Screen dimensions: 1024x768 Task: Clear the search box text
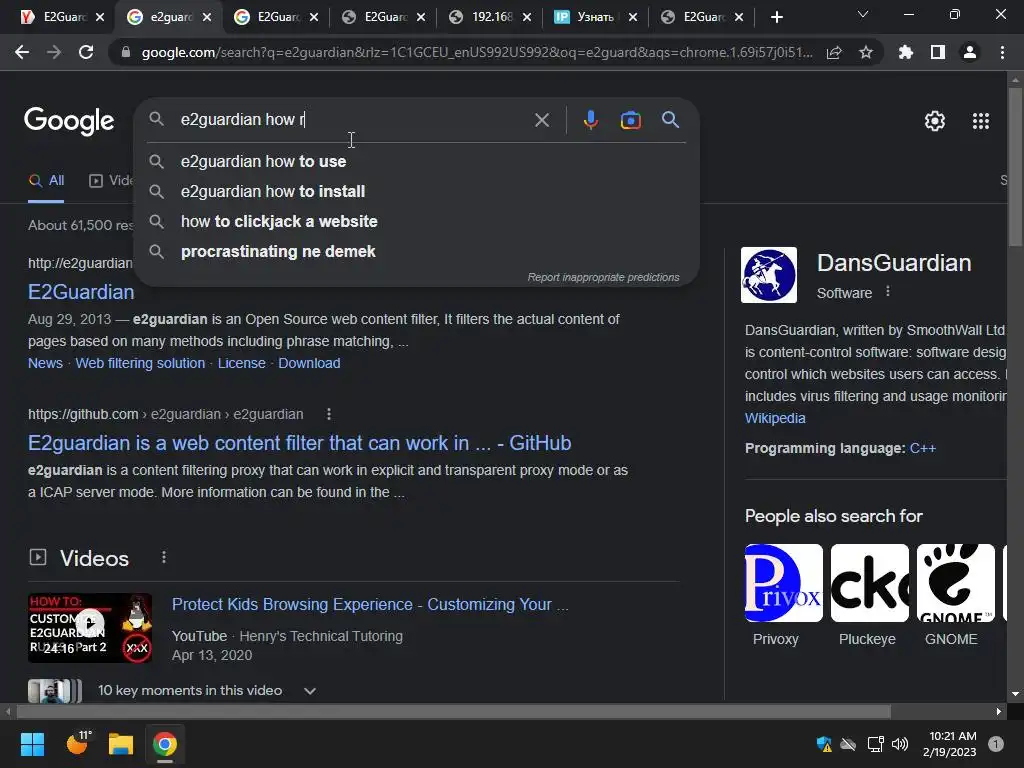[541, 120]
